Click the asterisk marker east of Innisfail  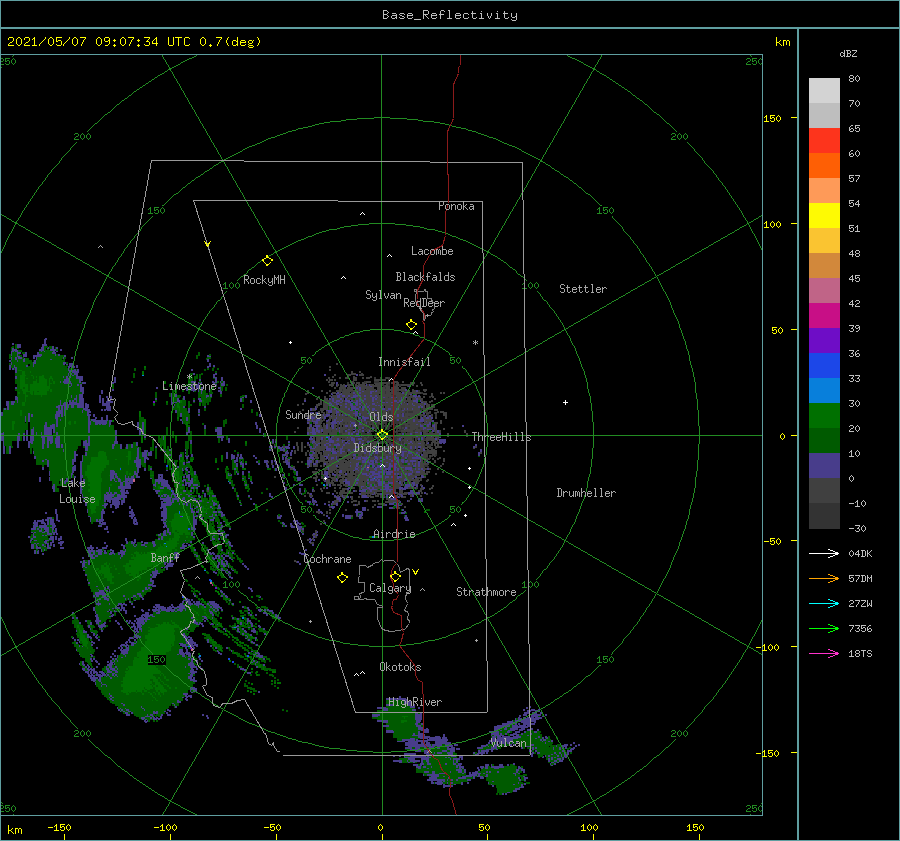point(475,343)
